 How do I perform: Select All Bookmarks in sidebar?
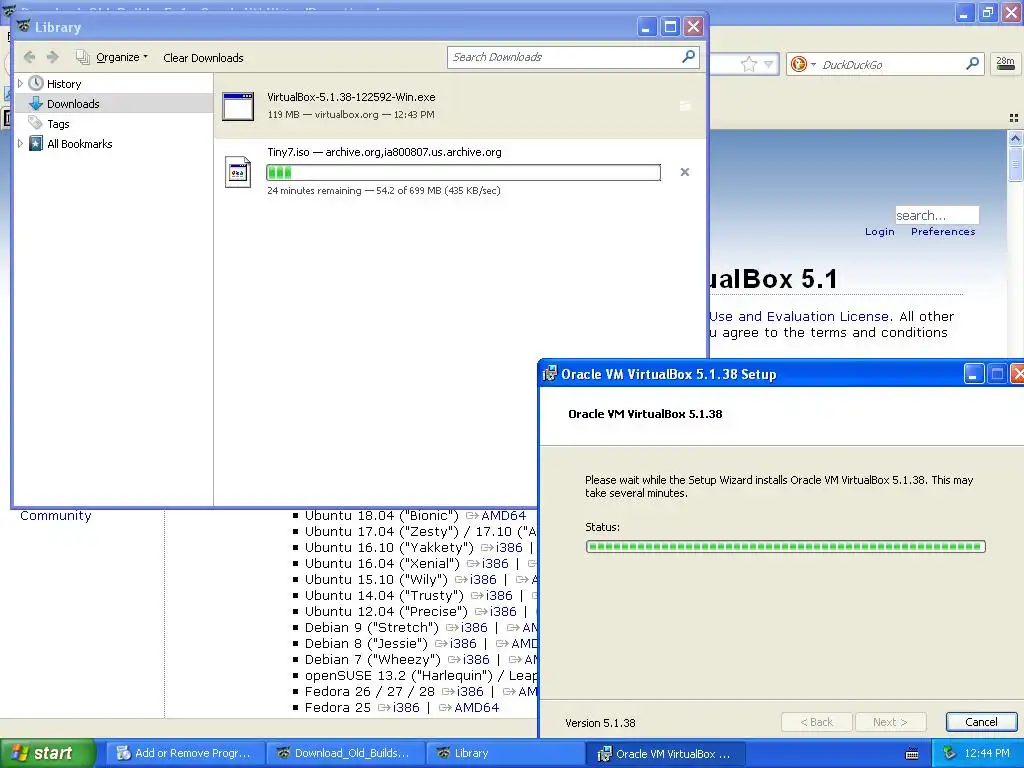80,144
